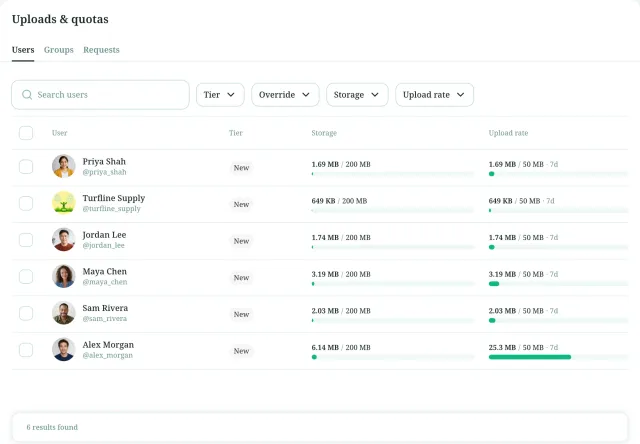Select Sam Rivera's checkbox
Viewport: 640px width, 444px height.
point(26,313)
